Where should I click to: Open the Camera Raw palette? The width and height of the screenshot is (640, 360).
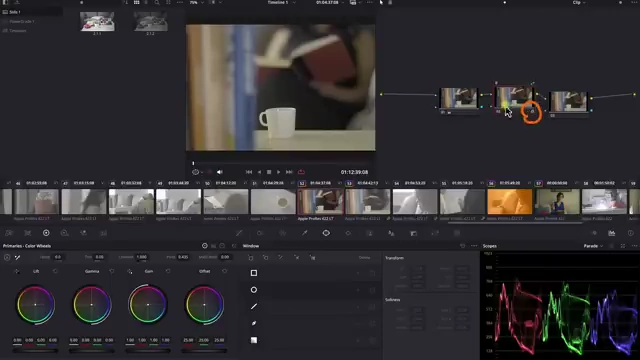pos(9,233)
